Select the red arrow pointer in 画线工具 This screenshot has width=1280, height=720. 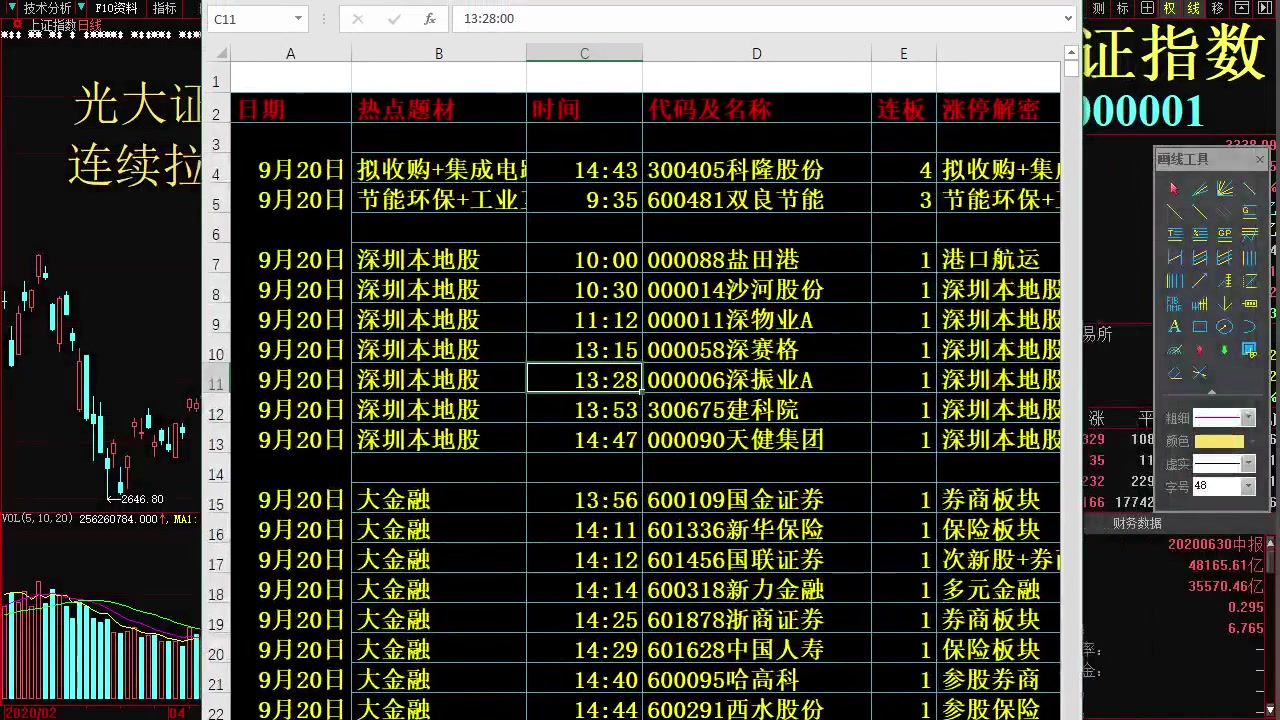click(1175, 188)
